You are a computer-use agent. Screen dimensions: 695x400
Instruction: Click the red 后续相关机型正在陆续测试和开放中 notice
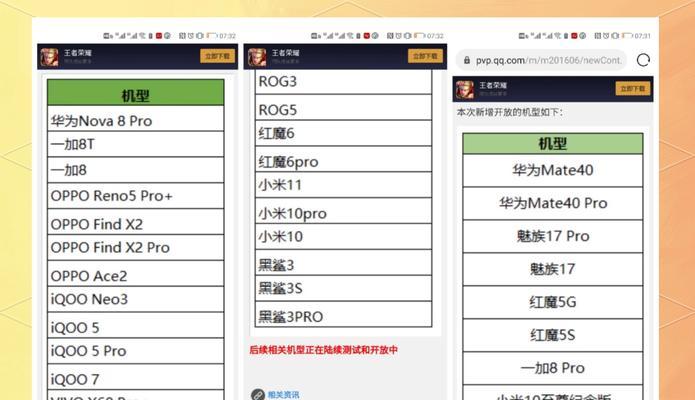tap(324, 350)
